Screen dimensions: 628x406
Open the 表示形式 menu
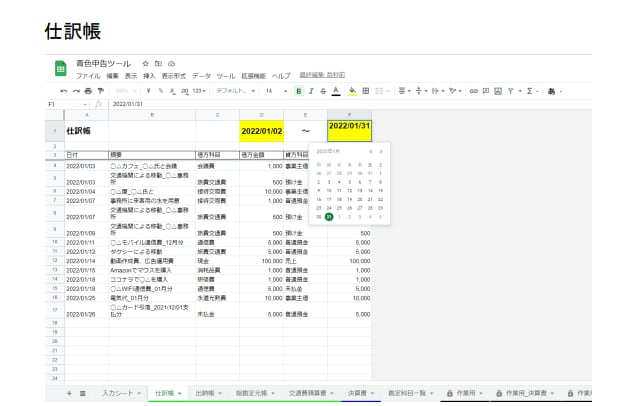[x=174, y=76]
